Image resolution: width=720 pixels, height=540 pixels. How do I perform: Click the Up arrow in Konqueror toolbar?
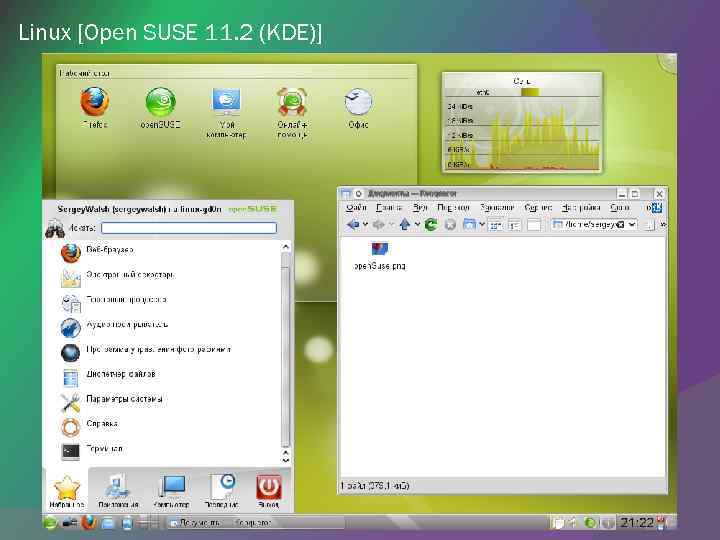point(405,225)
